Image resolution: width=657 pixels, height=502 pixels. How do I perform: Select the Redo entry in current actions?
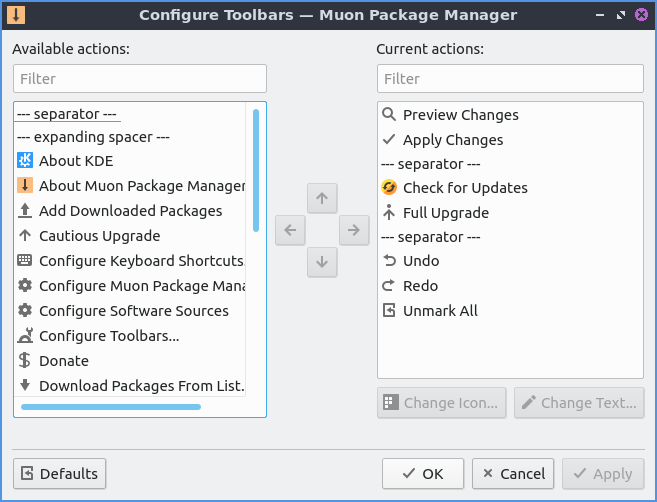[x=420, y=286]
